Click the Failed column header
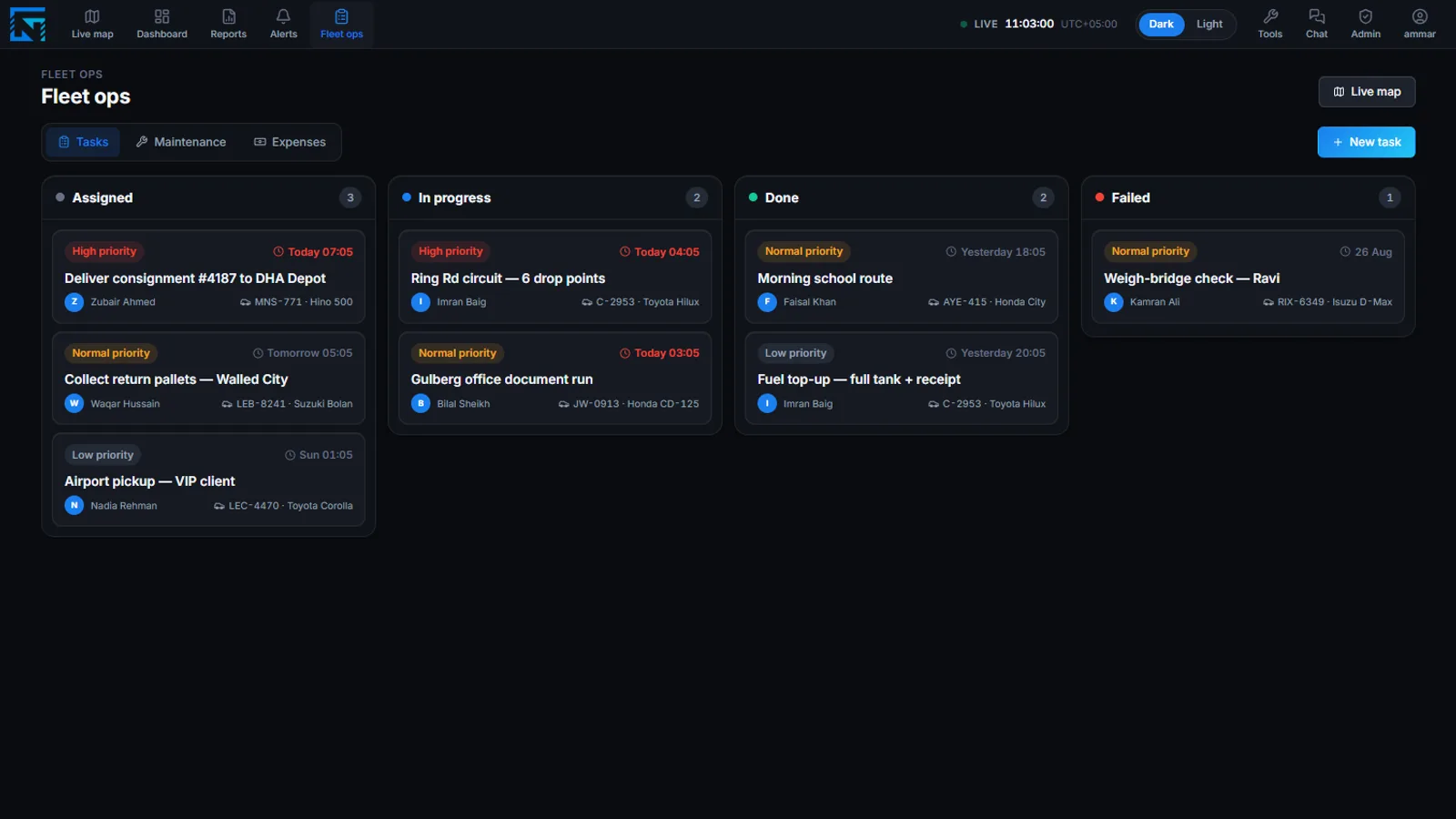Viewport: 1456px width, 819px height. (x=1248, y=197)
